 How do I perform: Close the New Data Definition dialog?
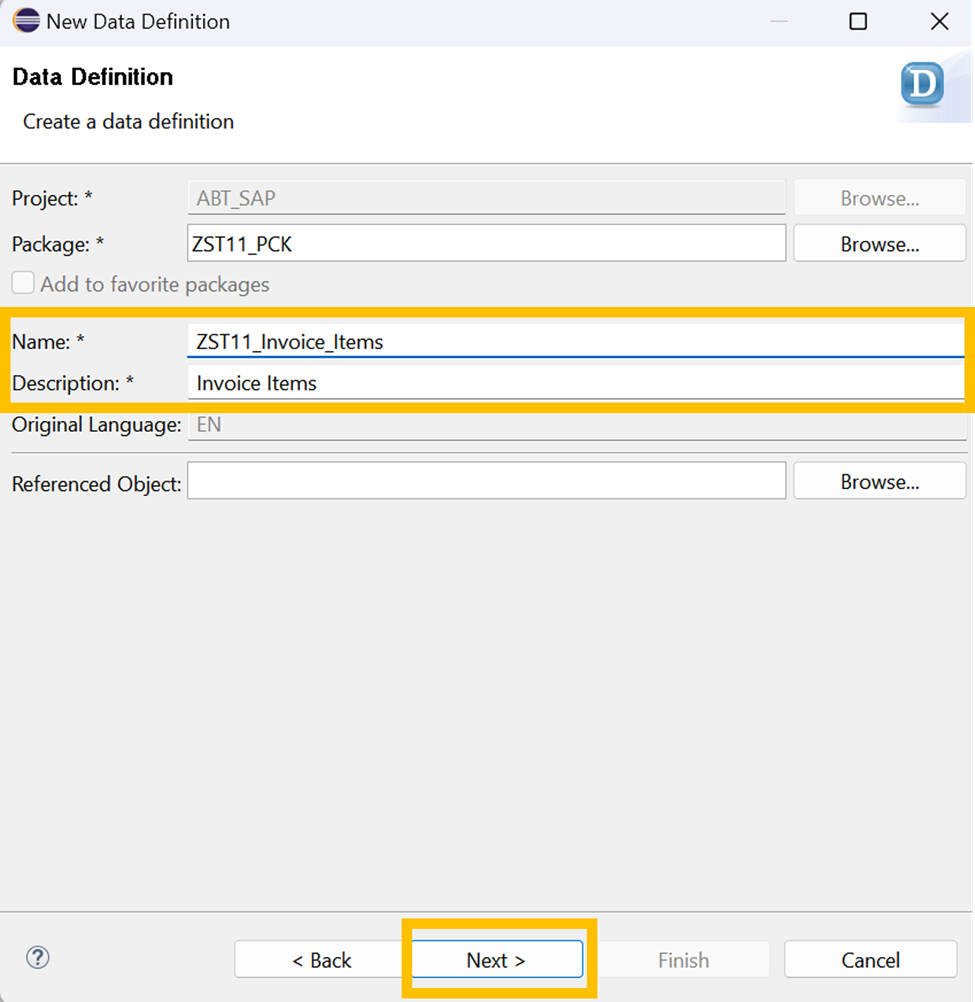939,21
